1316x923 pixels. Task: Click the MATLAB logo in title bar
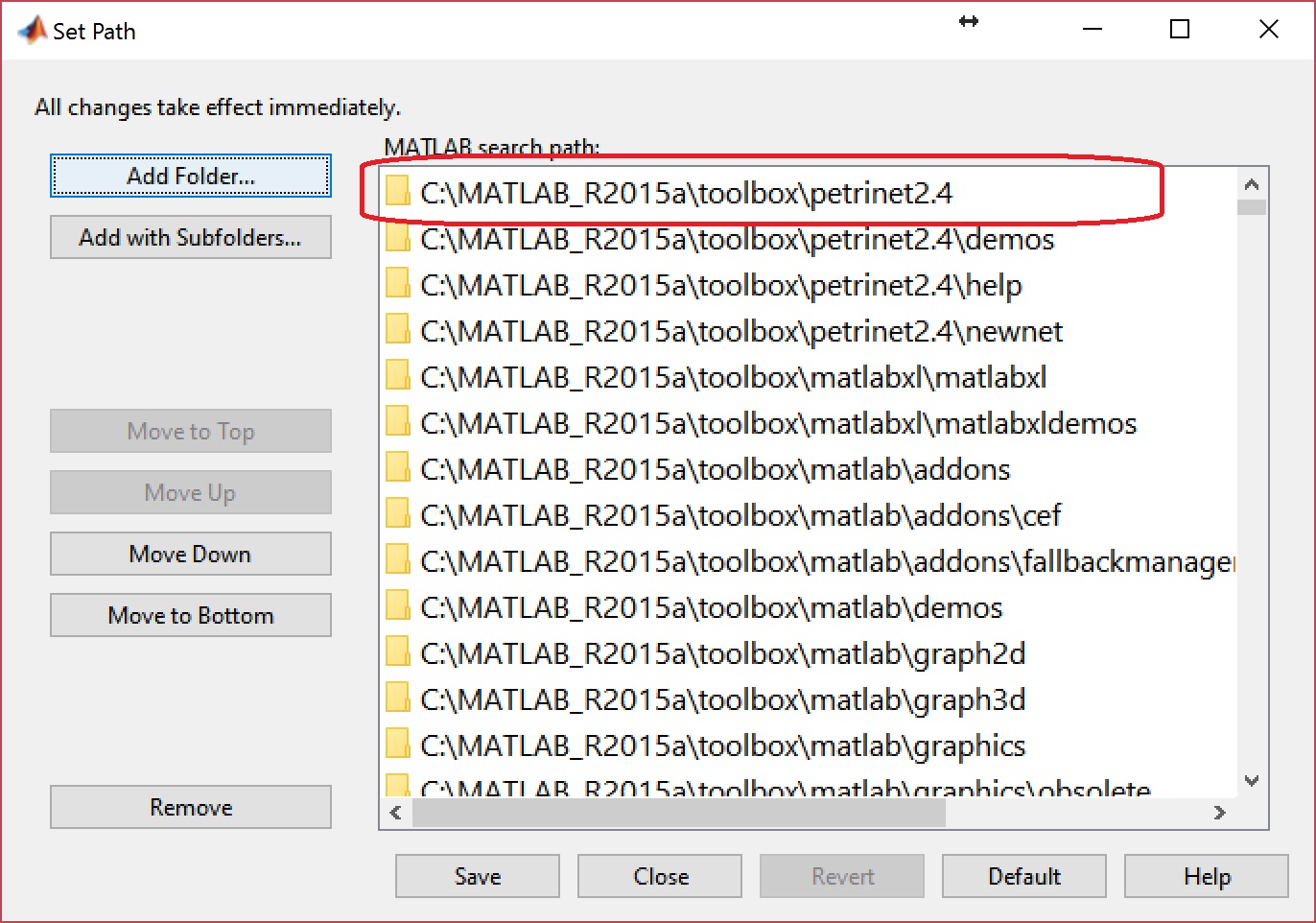click(33, 31)
